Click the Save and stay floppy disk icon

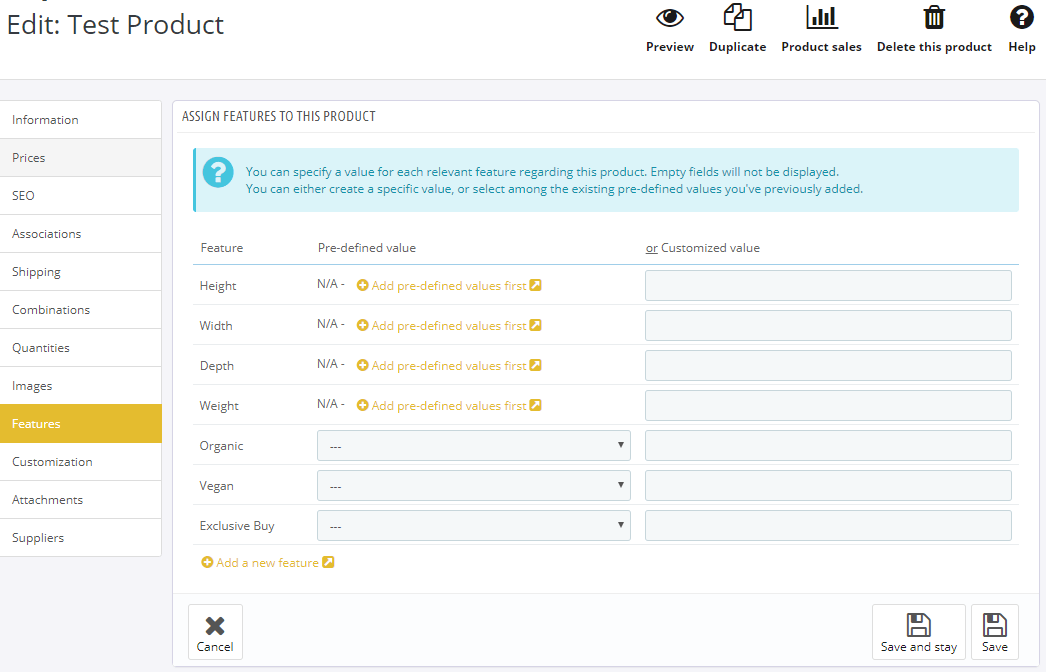pyautogui.click(x=919, y=625)
